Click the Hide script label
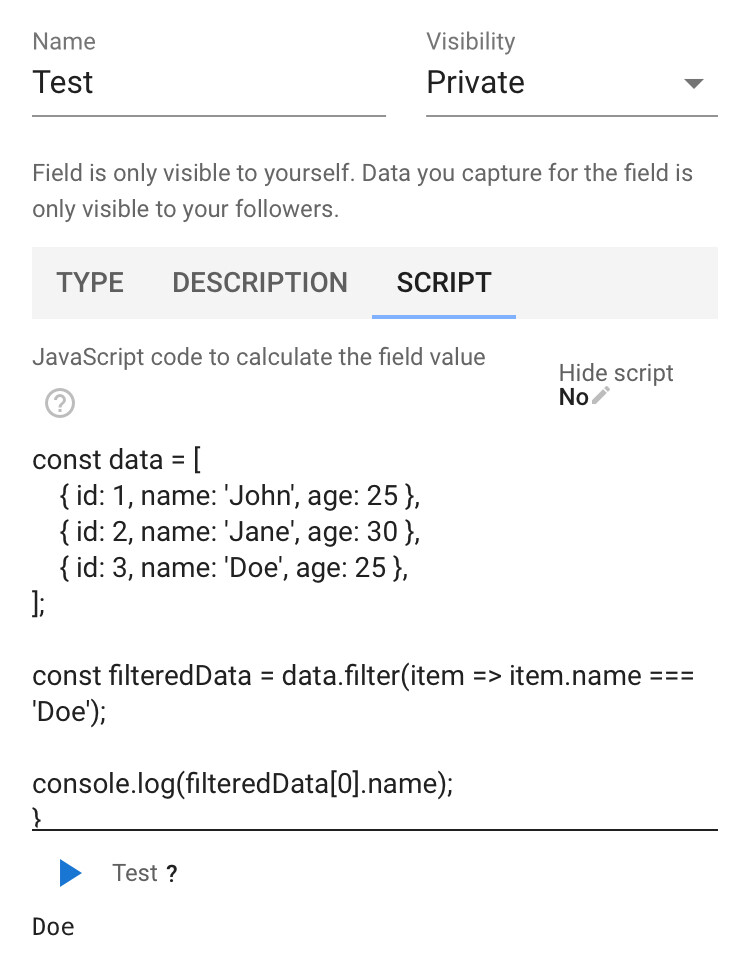Screen dimensions: 750x976 (x=616, y=373)
